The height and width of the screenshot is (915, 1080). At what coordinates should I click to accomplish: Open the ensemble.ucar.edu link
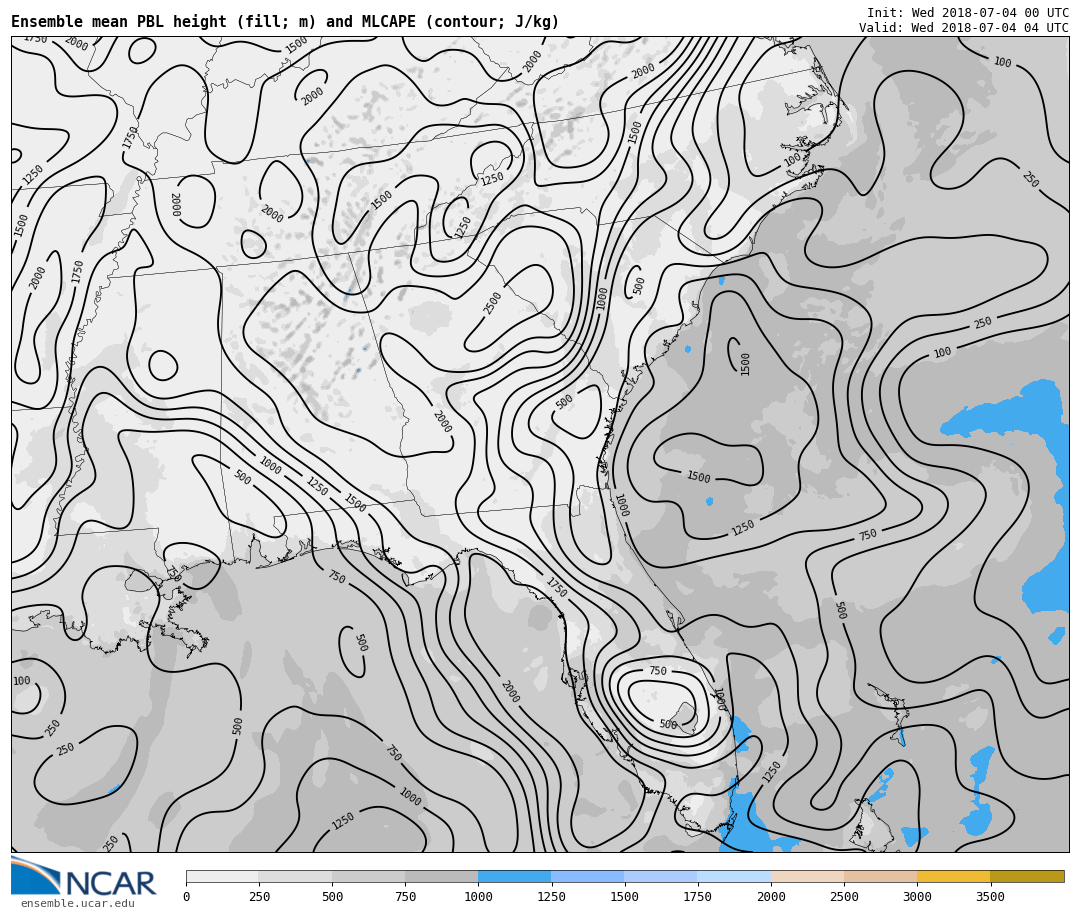[77, 904]
